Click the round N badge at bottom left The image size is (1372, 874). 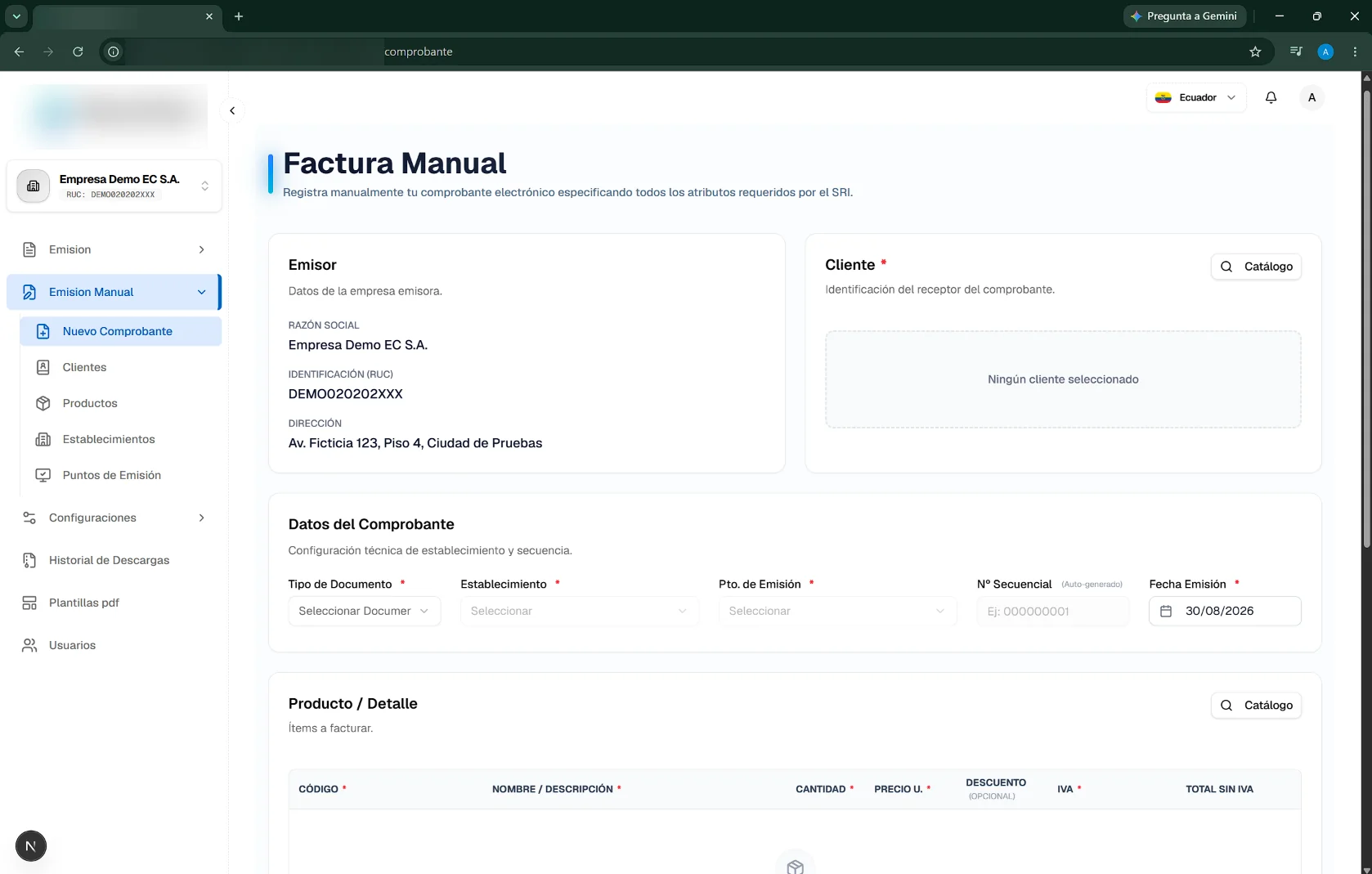31,846
